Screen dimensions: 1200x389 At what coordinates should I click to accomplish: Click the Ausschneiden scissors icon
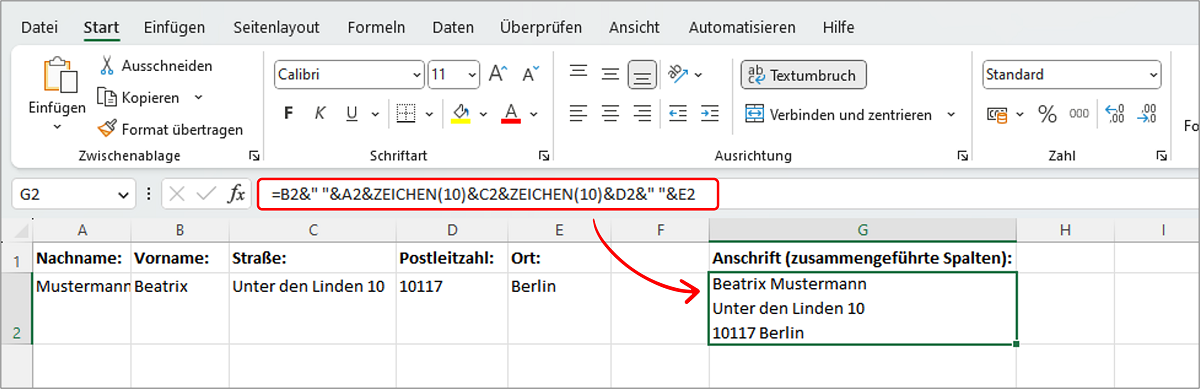(x=107, y=66)
